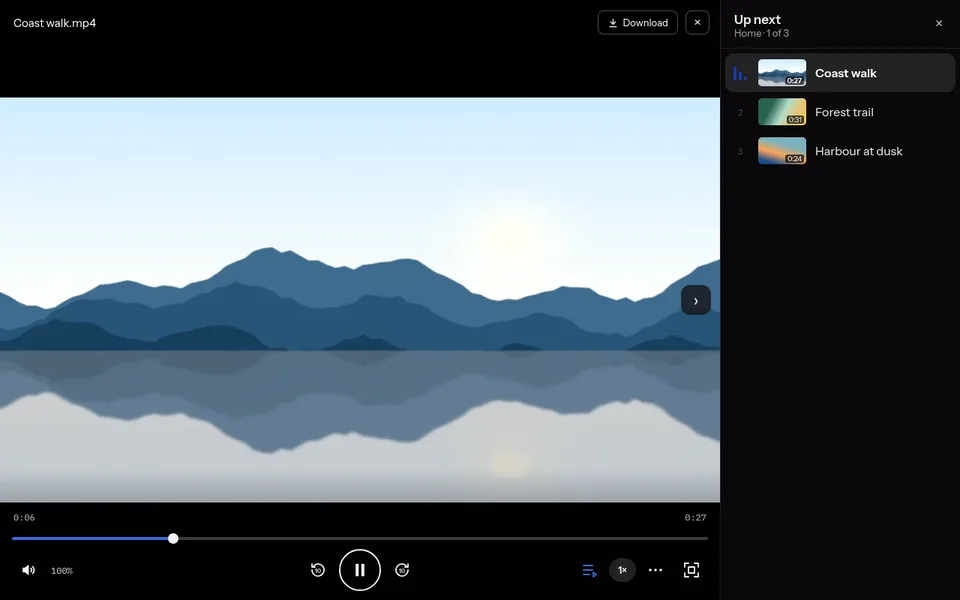Click the 0:06 elapsed time label
The image size is (960, 600).
[24, 517]
